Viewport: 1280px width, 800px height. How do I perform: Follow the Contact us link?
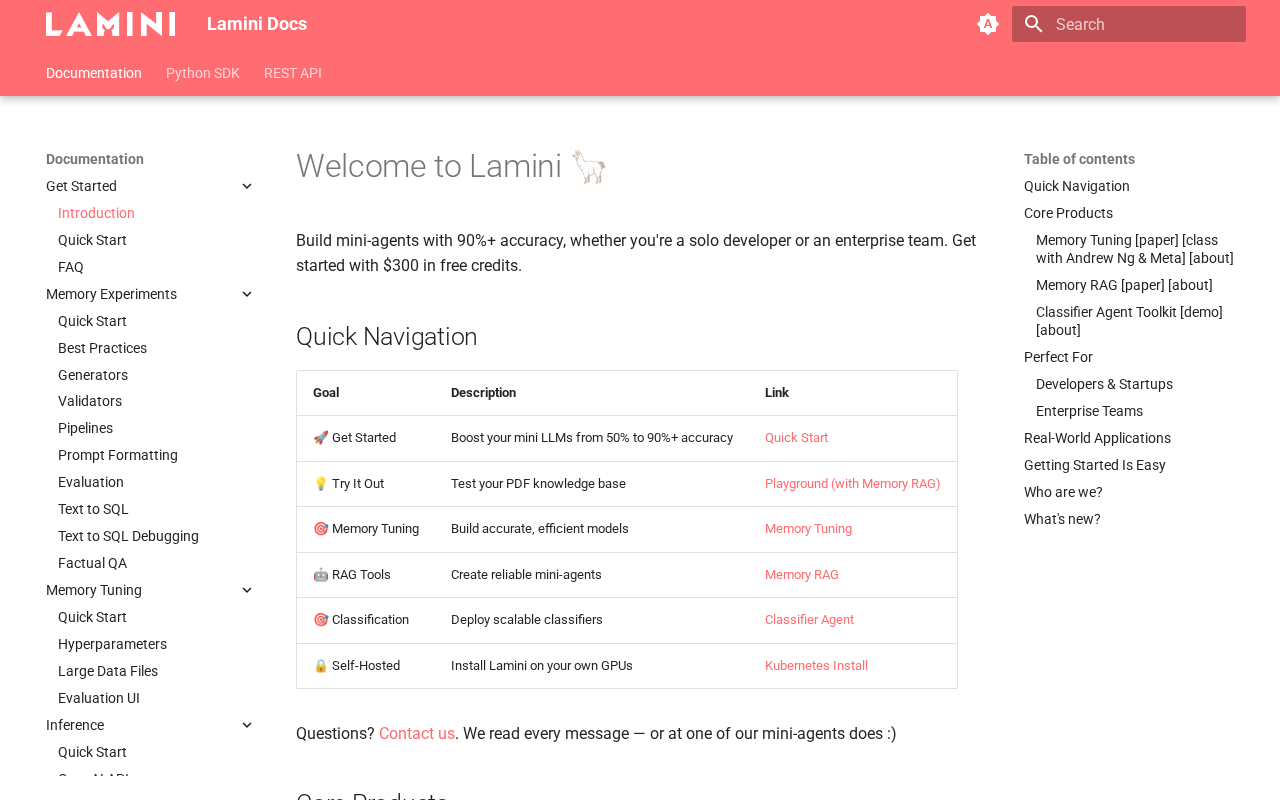click(x=417, y=734)
